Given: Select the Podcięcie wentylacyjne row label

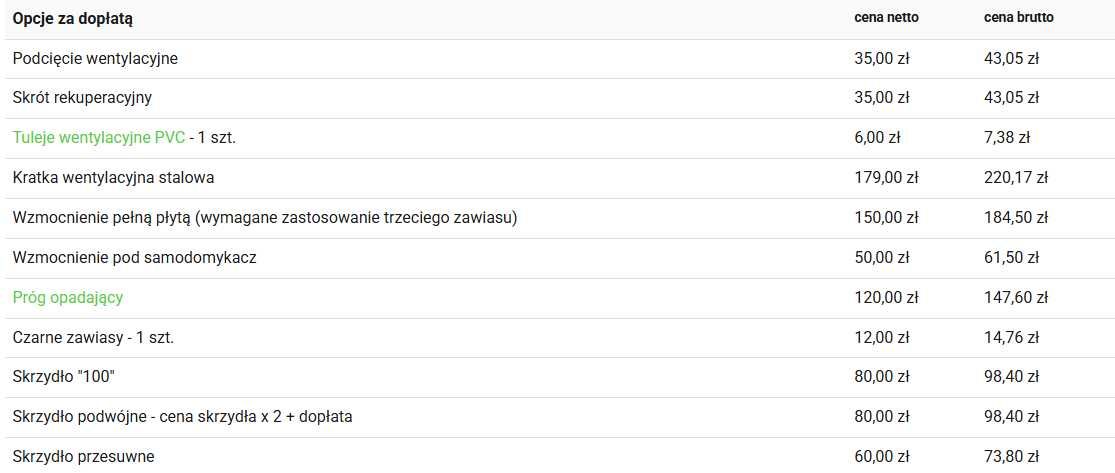Looking at the screenshot, I should point(95,59).
